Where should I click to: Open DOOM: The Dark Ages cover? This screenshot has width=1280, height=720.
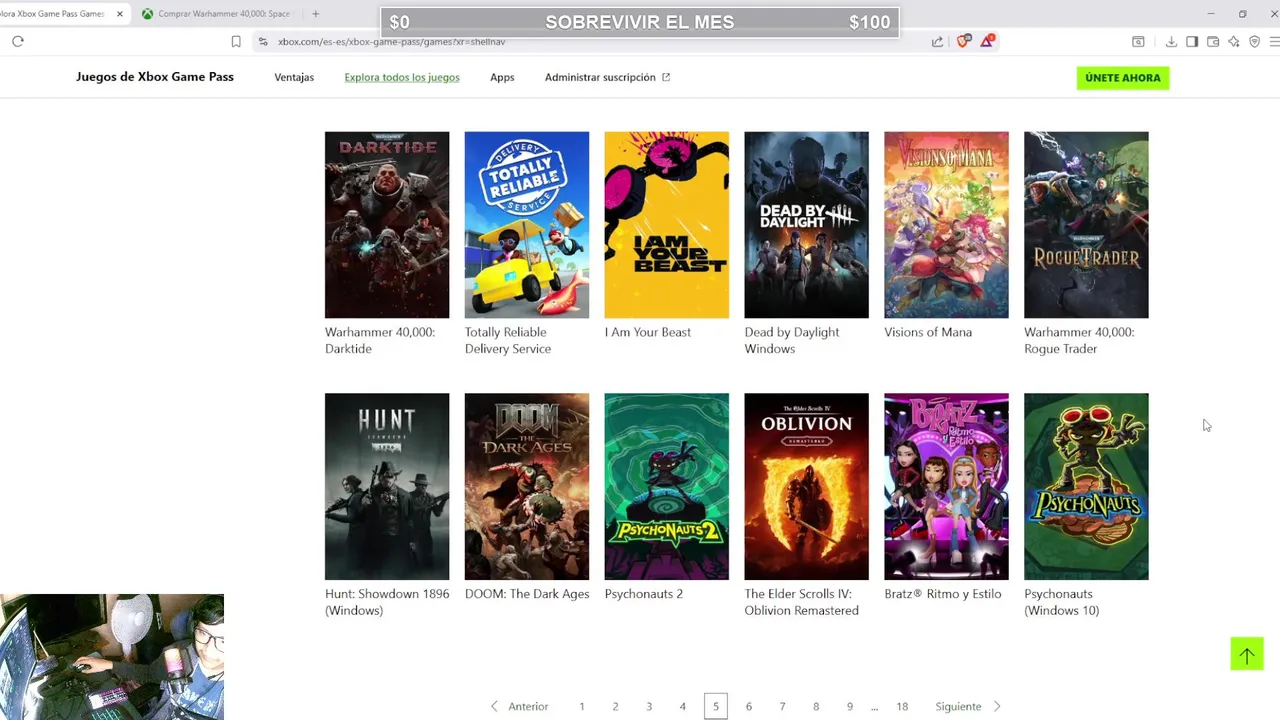[527, 487]
